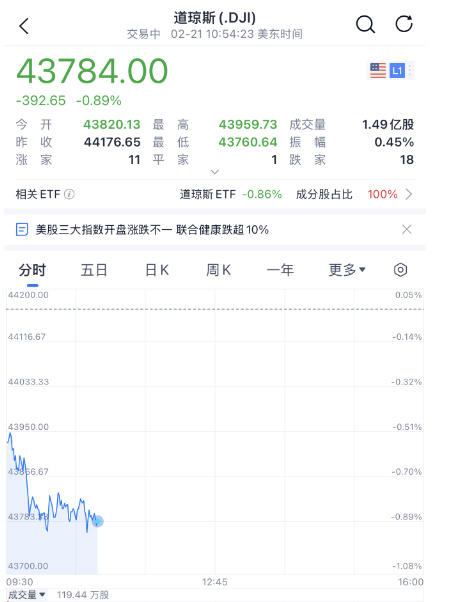Switch to the 日K chart tab

pos(157,270)
